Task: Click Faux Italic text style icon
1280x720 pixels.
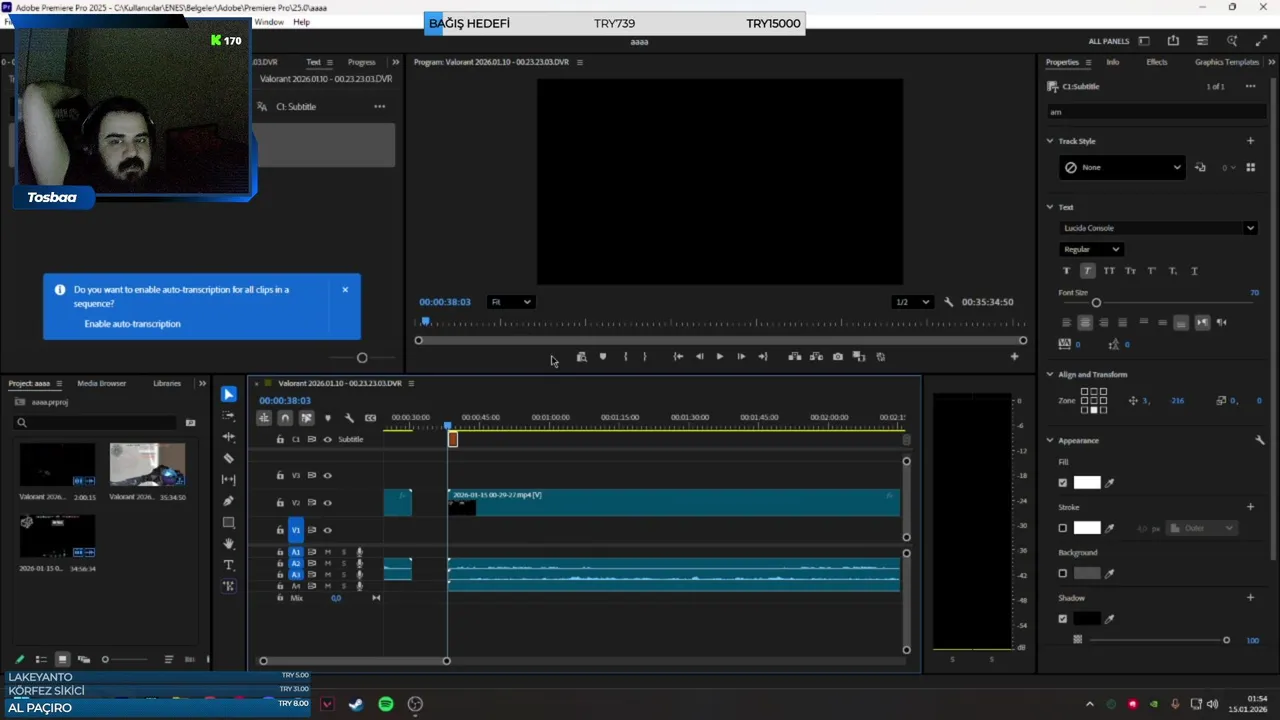Action: pos(1087,271)
